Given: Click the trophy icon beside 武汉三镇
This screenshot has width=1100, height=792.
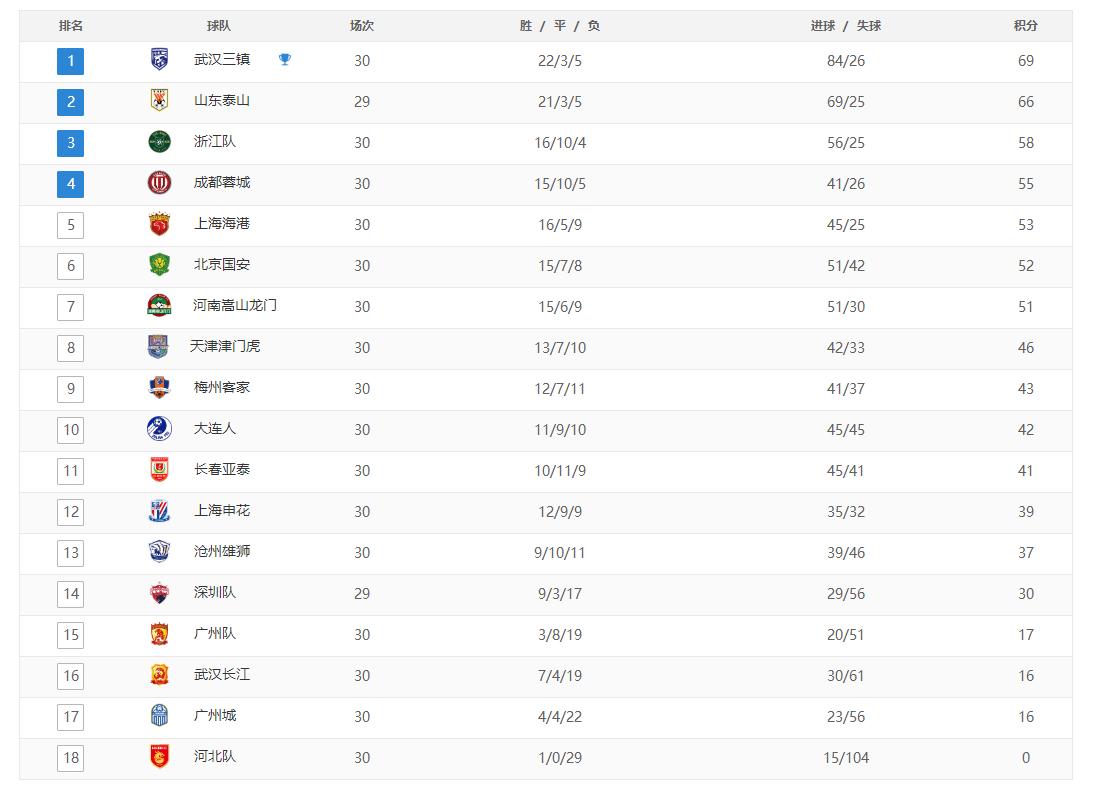Looking at the screenshot, I should [285, 60].
